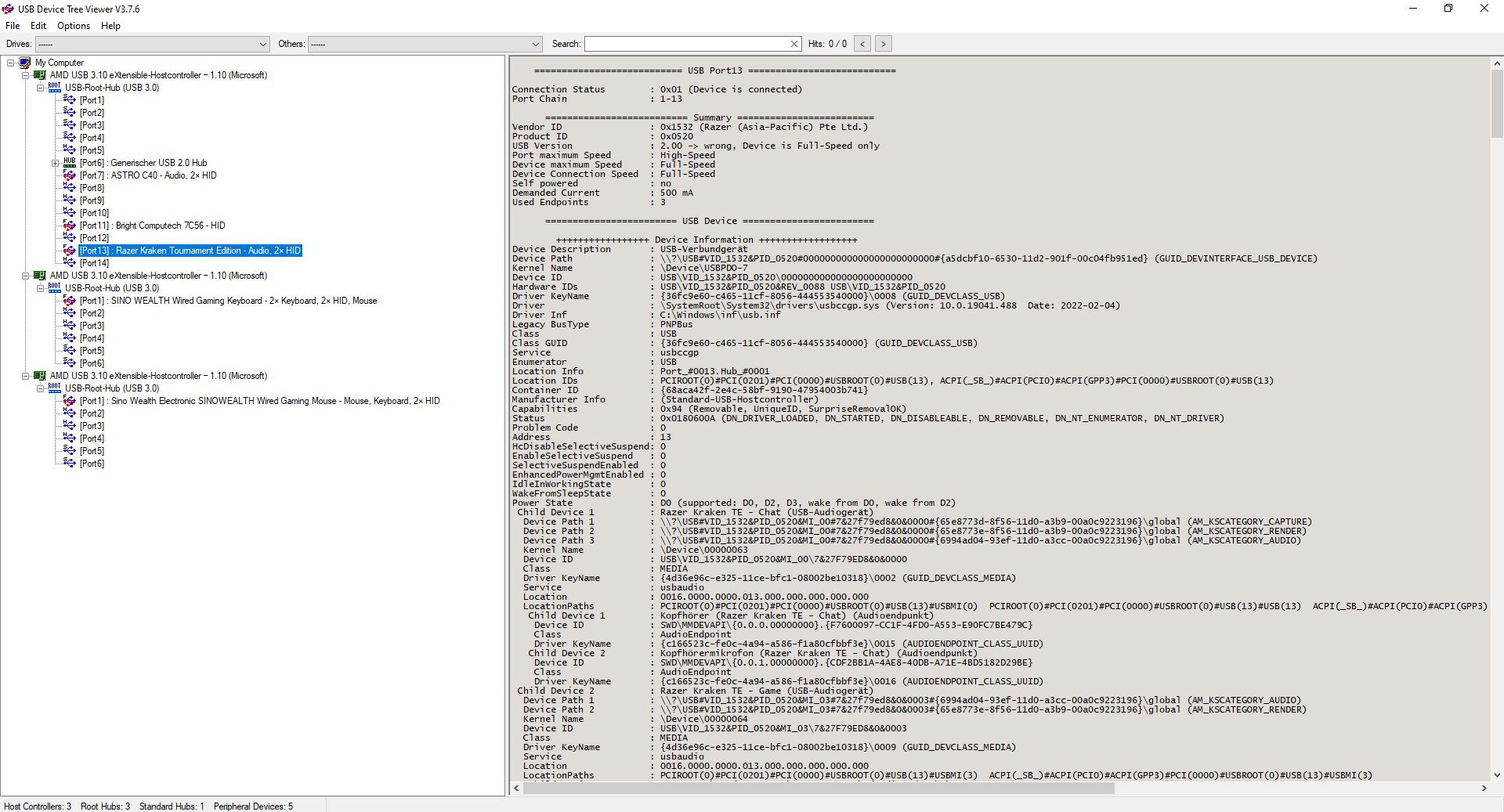Clear the Search field with X
Image resolution: width=1504 pixels, height=812 pixels.
[x=794, y=44]
